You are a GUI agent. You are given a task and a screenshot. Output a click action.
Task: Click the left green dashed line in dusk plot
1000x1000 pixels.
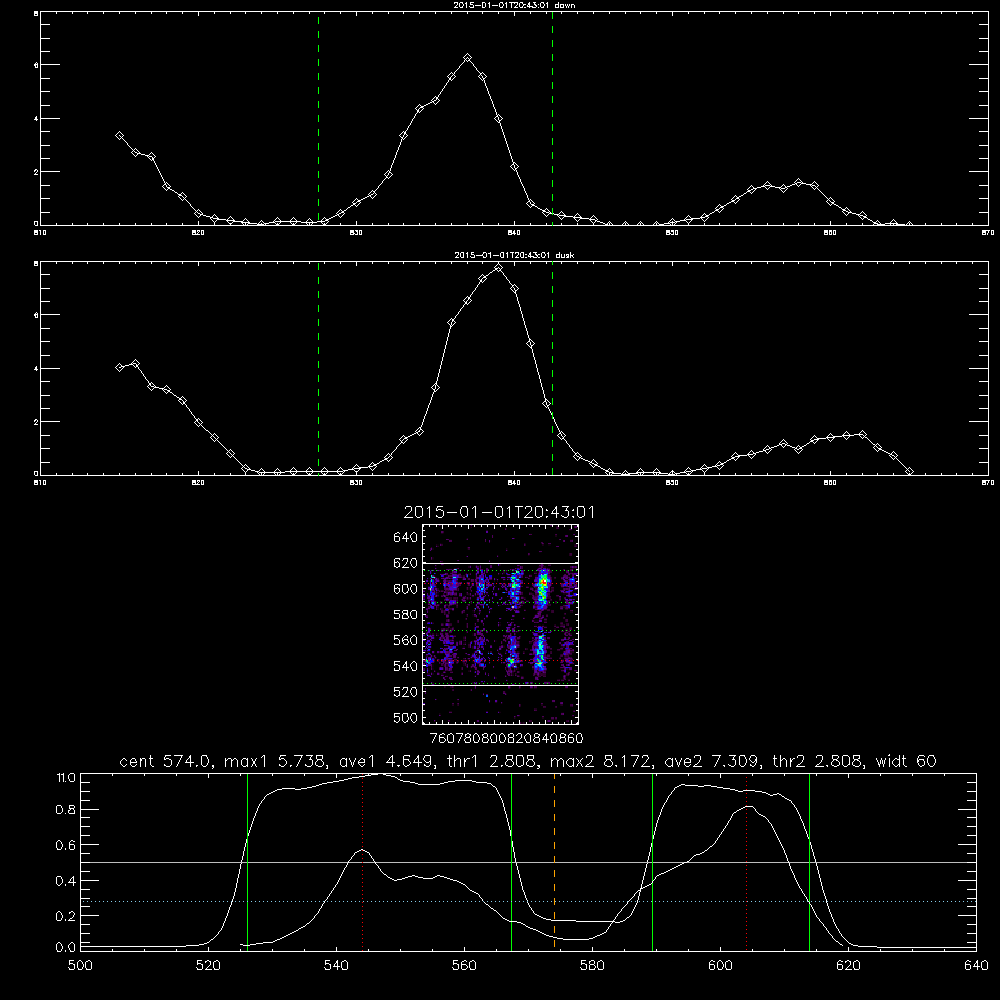click(x=318, y=369)
